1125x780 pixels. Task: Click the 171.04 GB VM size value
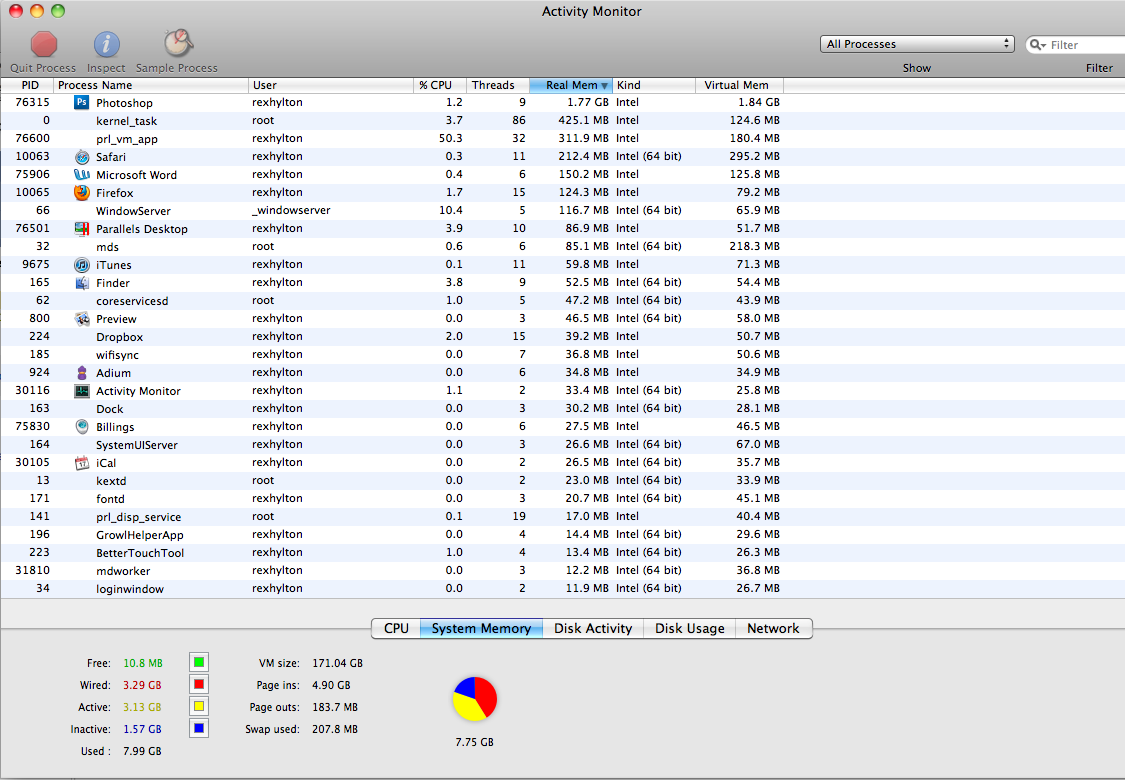(x=337, y=663)
